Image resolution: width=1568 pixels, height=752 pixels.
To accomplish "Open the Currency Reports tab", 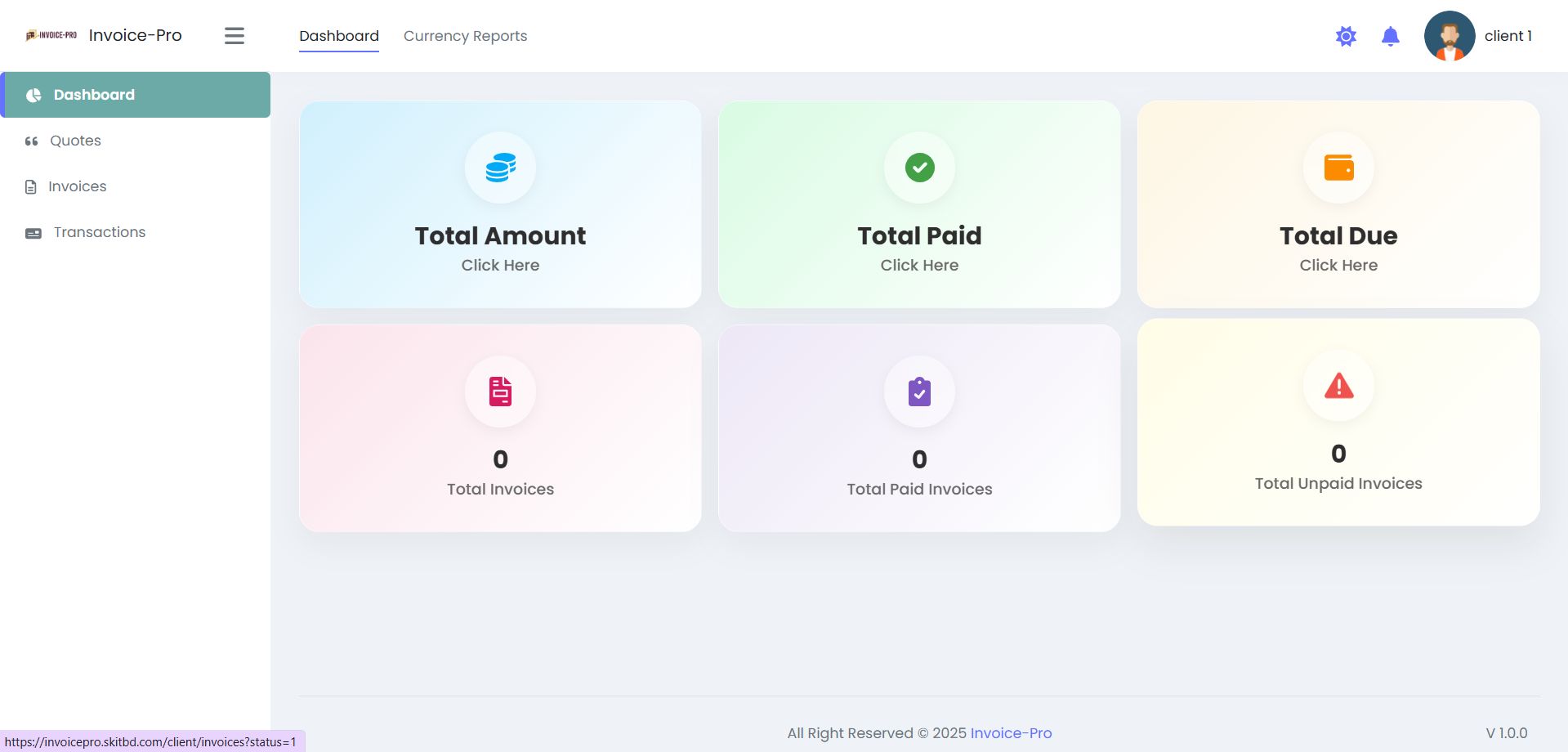I will [x=465, y=36].
